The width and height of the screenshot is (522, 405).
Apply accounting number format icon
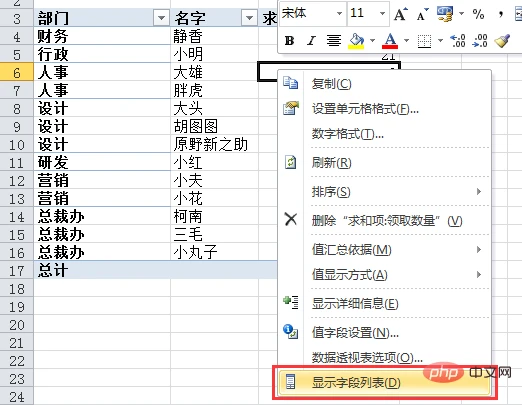pos(445,14)
